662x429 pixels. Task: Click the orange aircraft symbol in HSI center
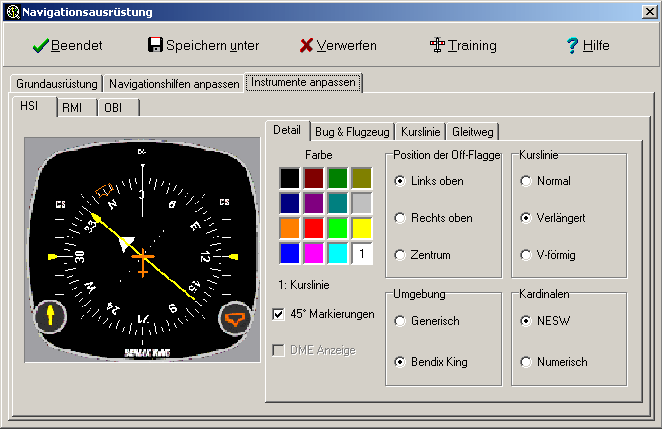coord(143,262)
